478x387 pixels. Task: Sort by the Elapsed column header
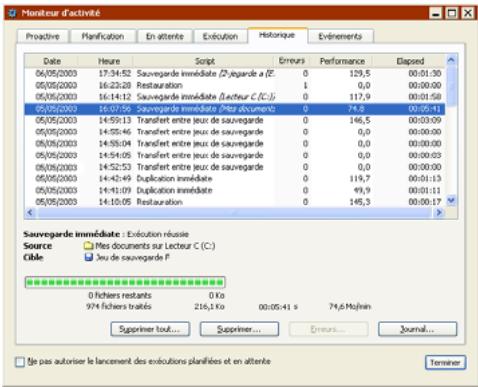tap(410, 61)
